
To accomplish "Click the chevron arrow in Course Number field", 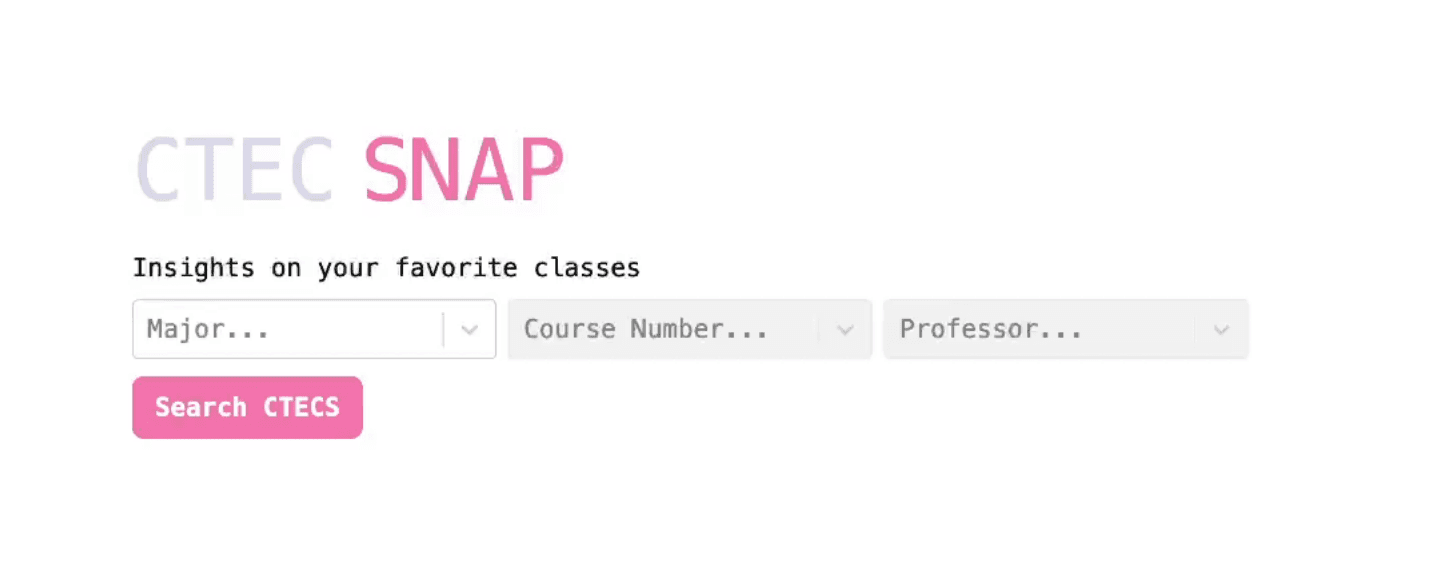I will click(845, 330).
